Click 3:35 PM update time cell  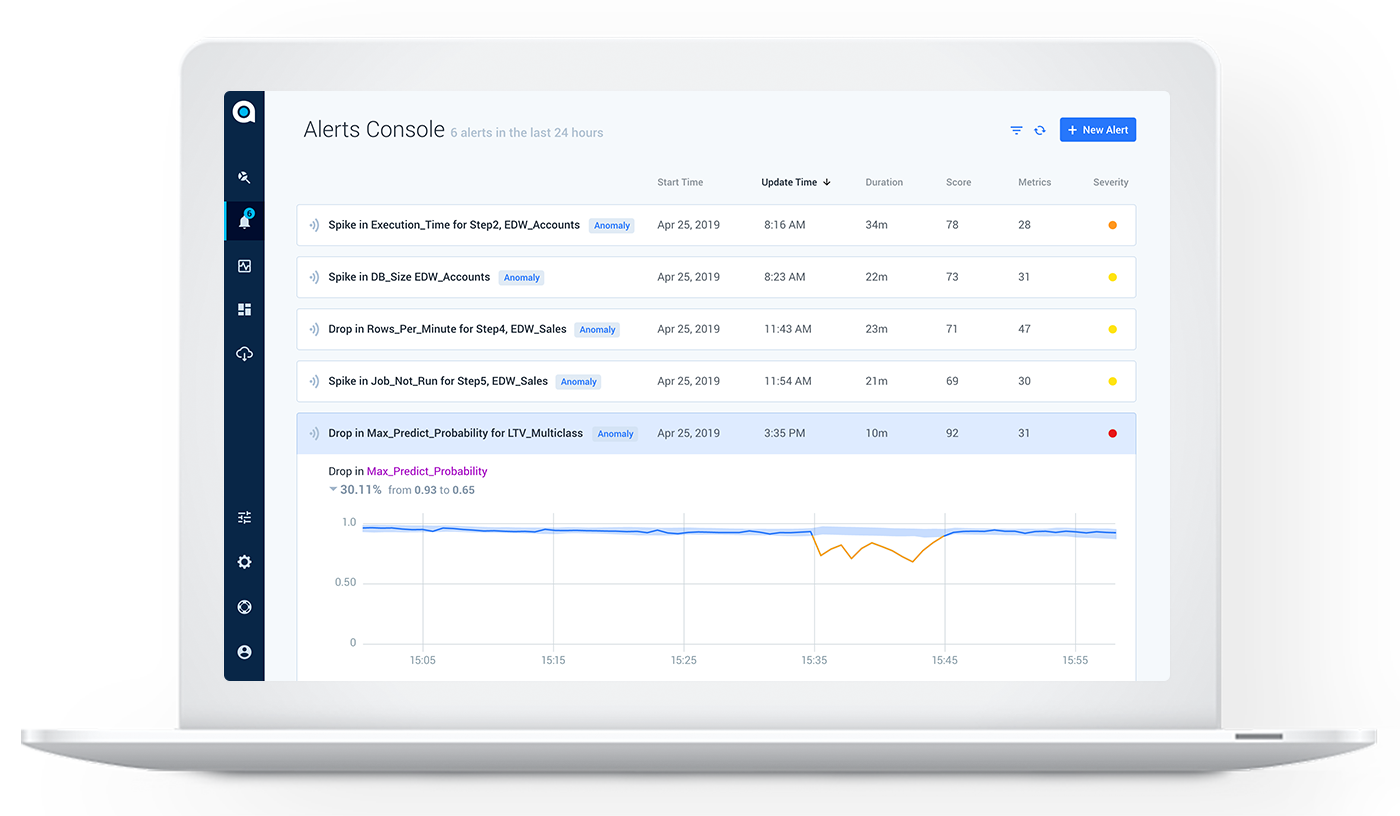point(784,433)
